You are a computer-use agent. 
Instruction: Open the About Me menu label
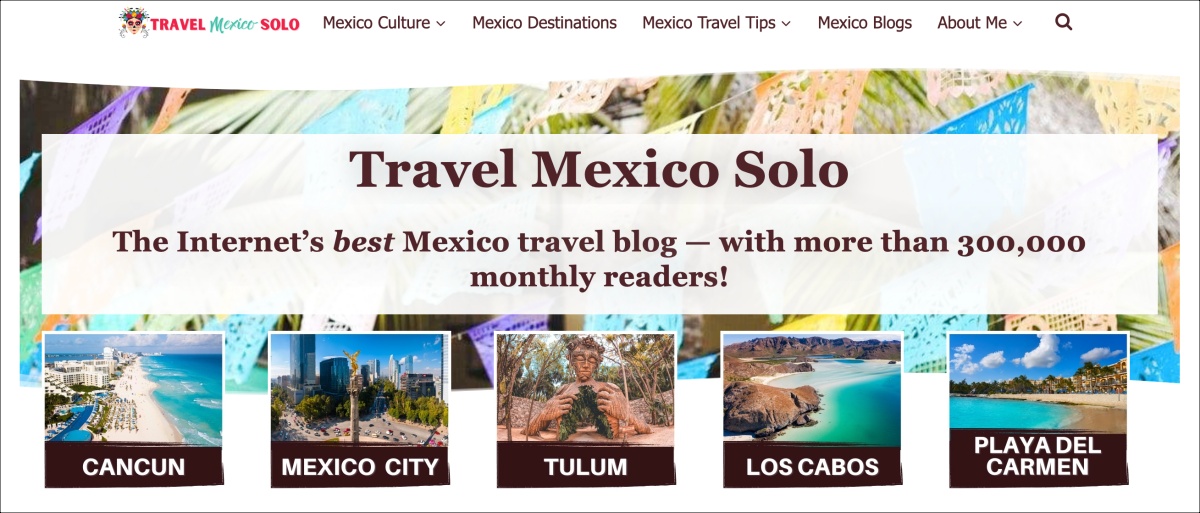[x=973, y=22]
